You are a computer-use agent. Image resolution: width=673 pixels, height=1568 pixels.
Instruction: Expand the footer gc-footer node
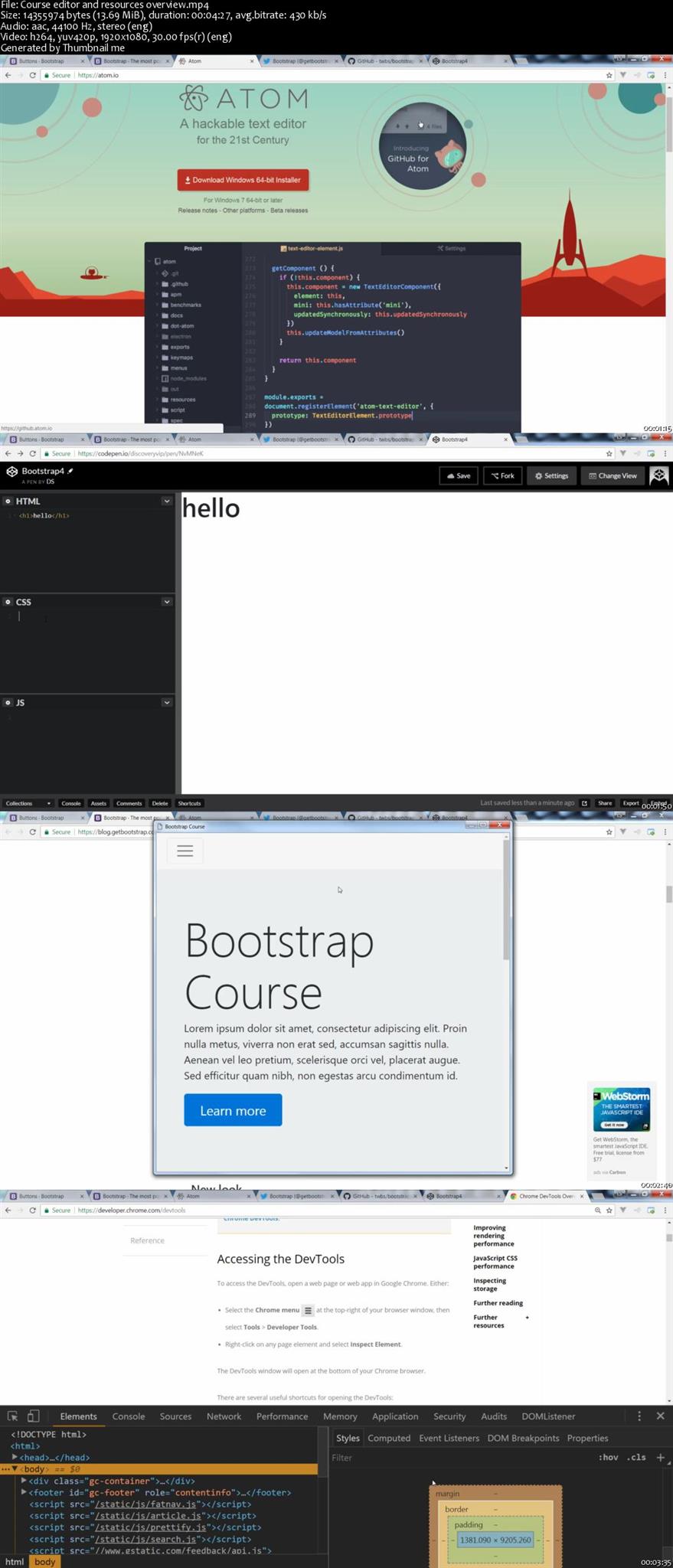24,1492
